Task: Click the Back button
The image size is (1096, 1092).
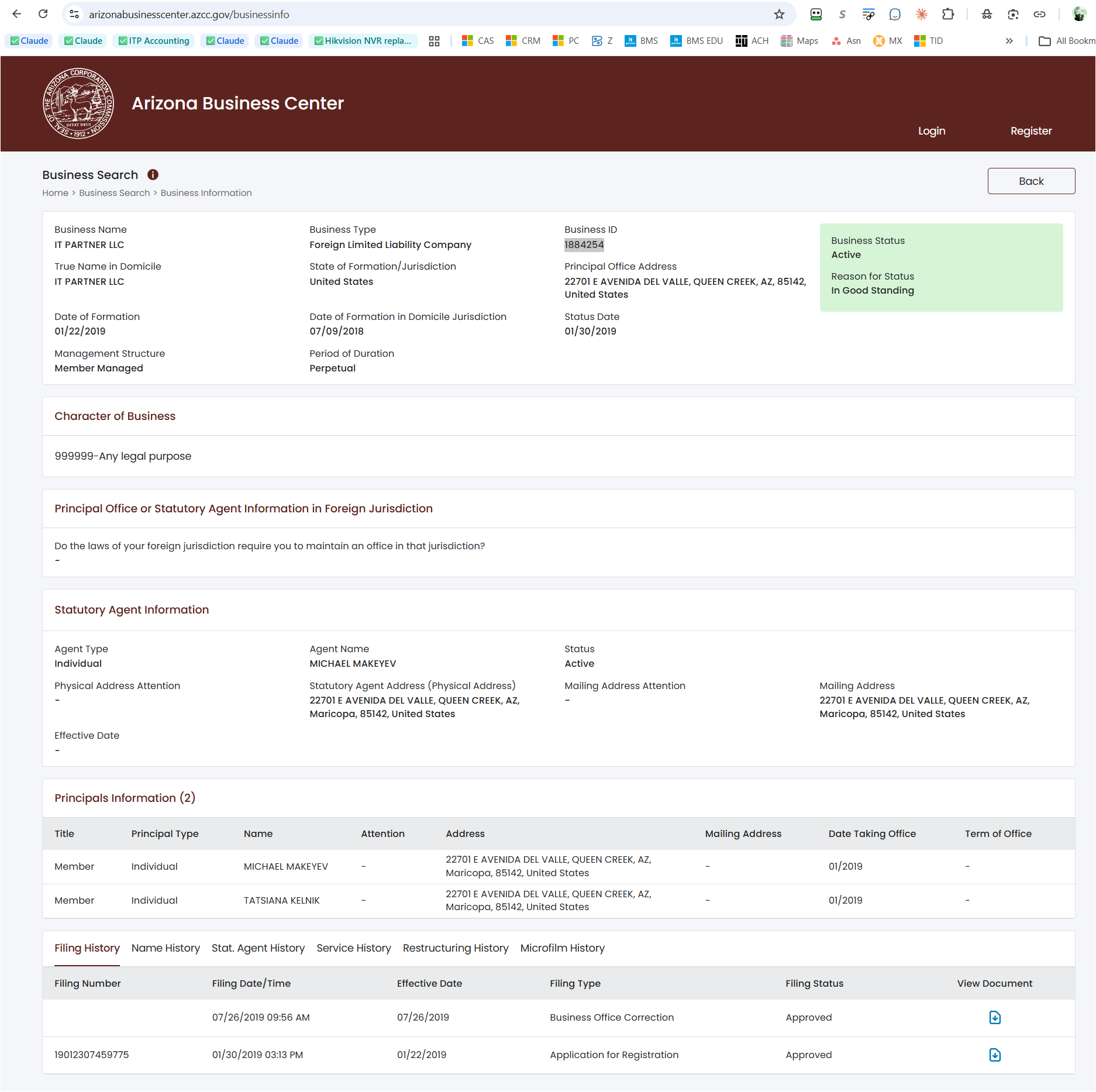Action: point(1031,181)
